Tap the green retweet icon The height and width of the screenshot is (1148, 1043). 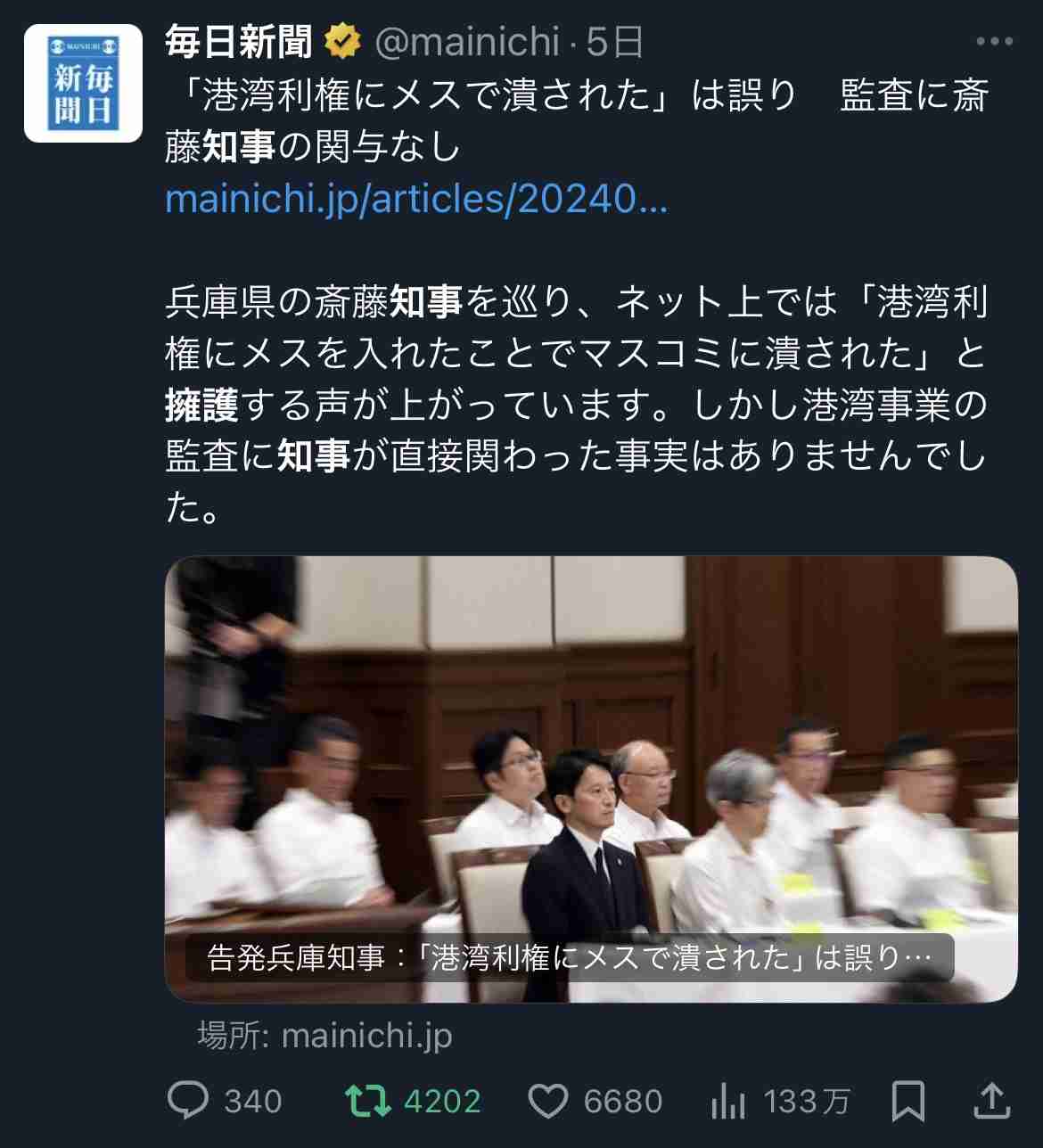coord(368,1101)
